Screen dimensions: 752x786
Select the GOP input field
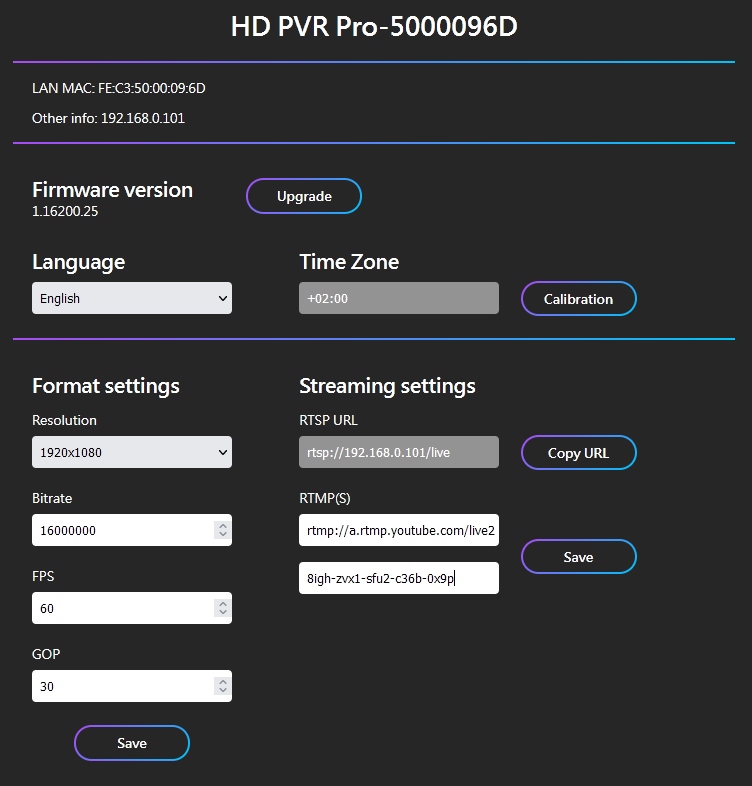[x=120, y=687]
